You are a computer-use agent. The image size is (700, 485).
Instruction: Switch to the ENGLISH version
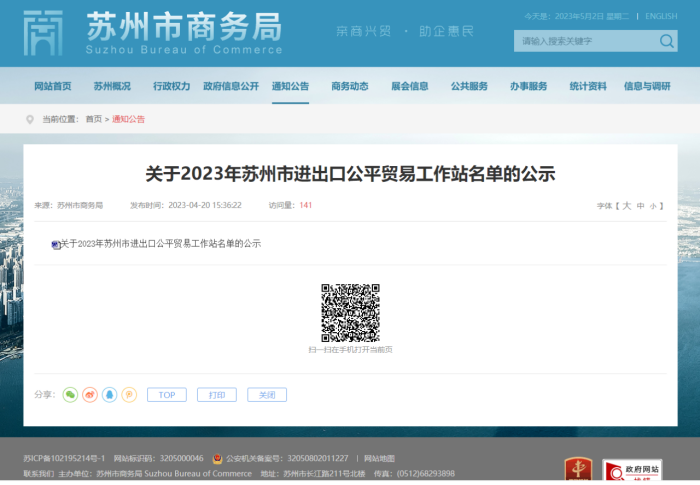661,16
